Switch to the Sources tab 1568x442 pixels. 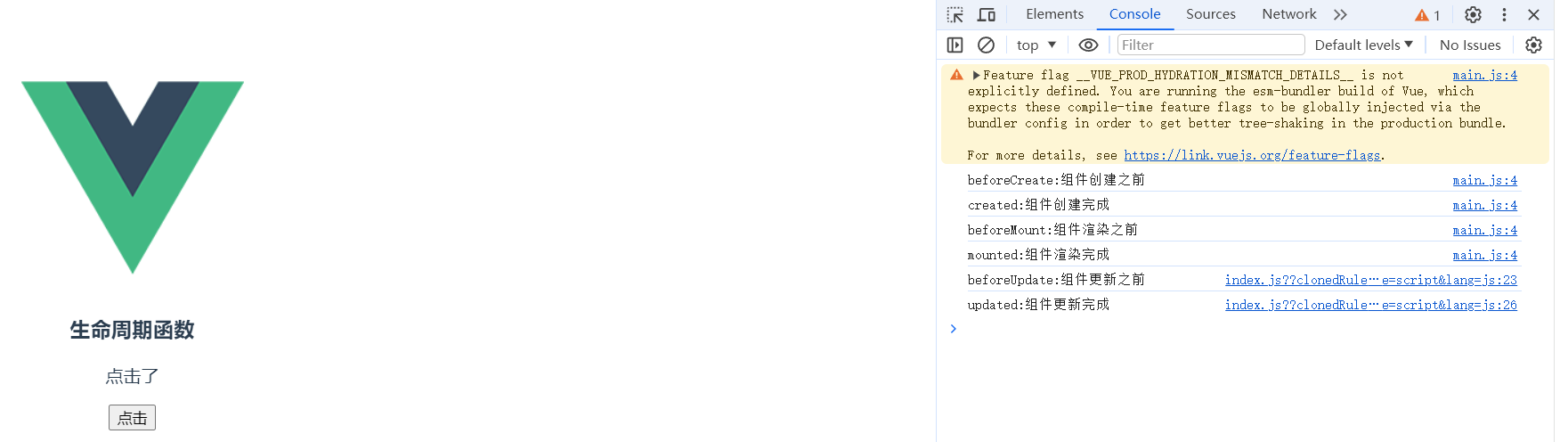point(1210,14)
